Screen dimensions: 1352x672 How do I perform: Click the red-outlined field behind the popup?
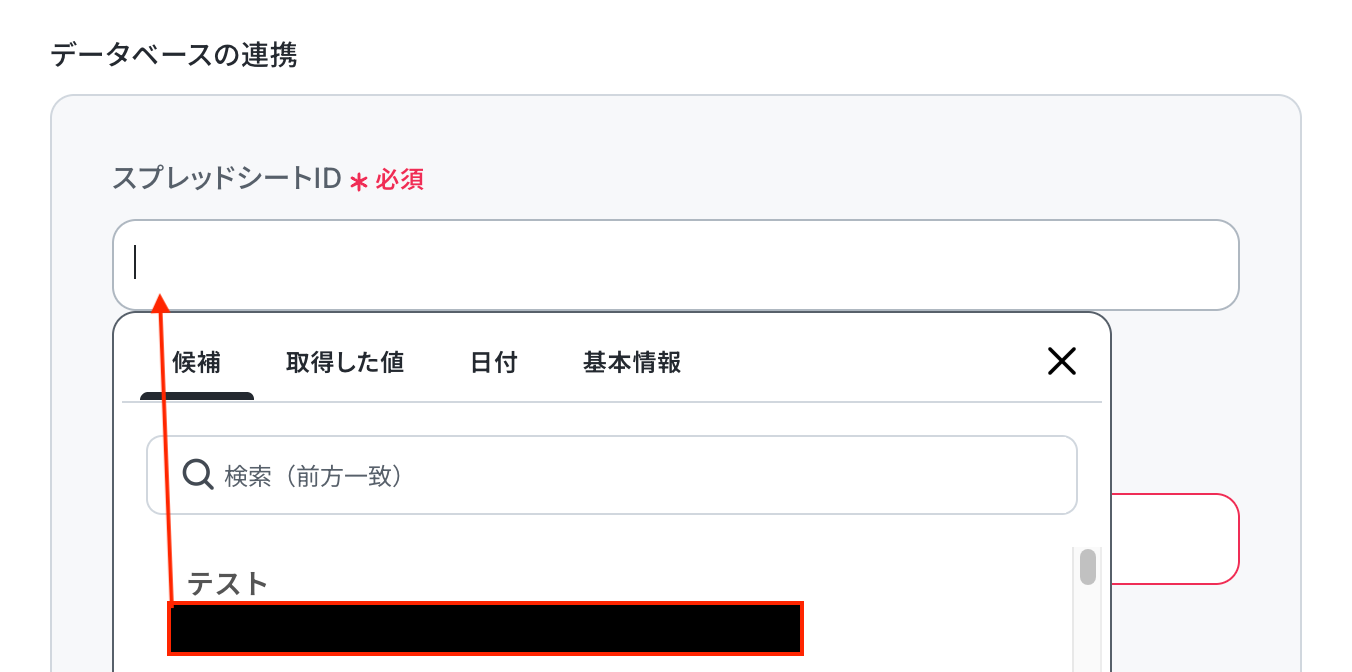click(1175, 539)
